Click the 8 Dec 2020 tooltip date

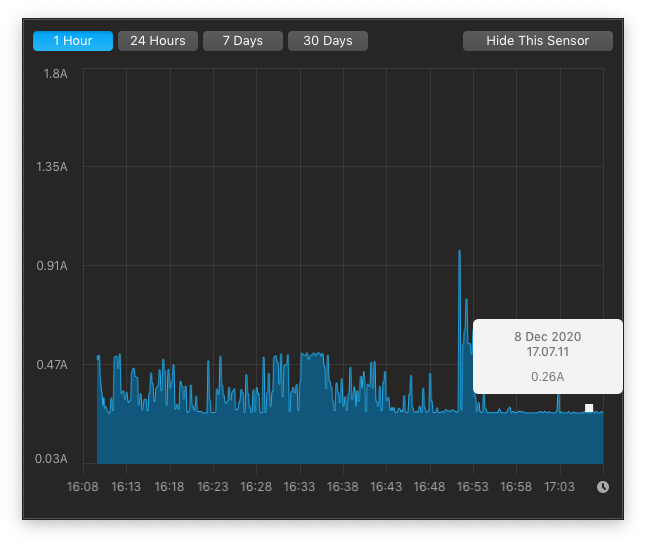click(x=548, y=337)
